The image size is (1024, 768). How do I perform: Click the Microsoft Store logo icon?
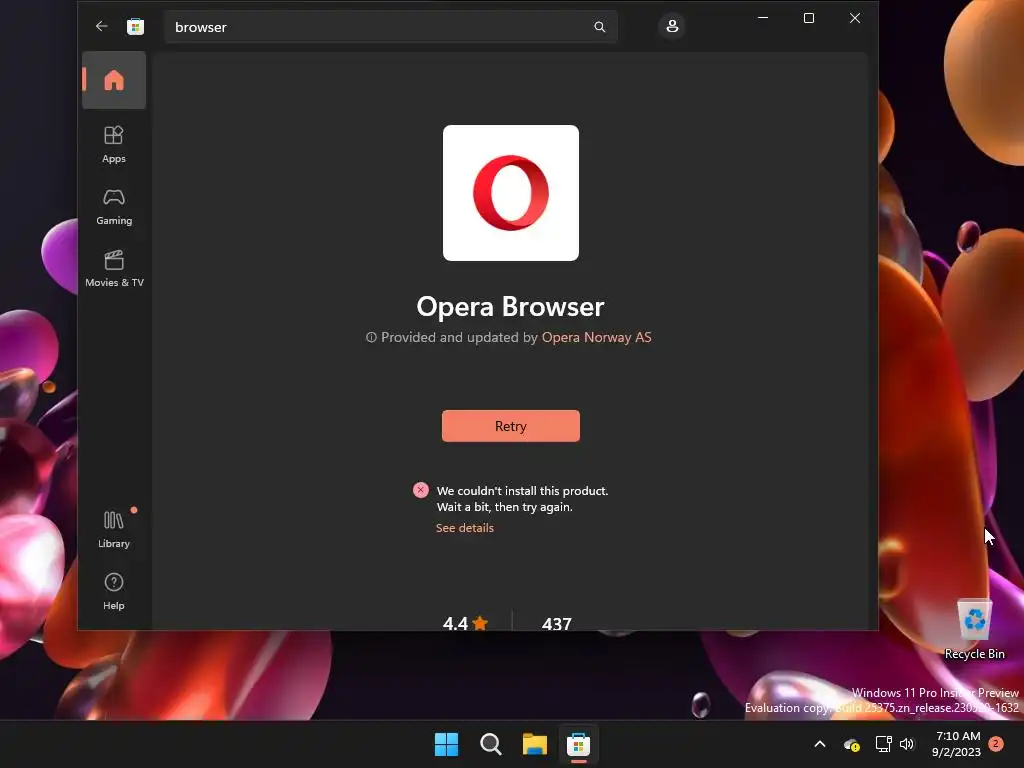[x=135, y=27]
